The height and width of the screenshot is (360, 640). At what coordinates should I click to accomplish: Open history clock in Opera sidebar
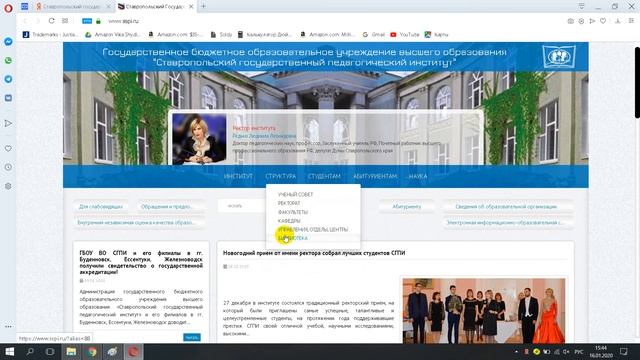click(x=8, y=167)
